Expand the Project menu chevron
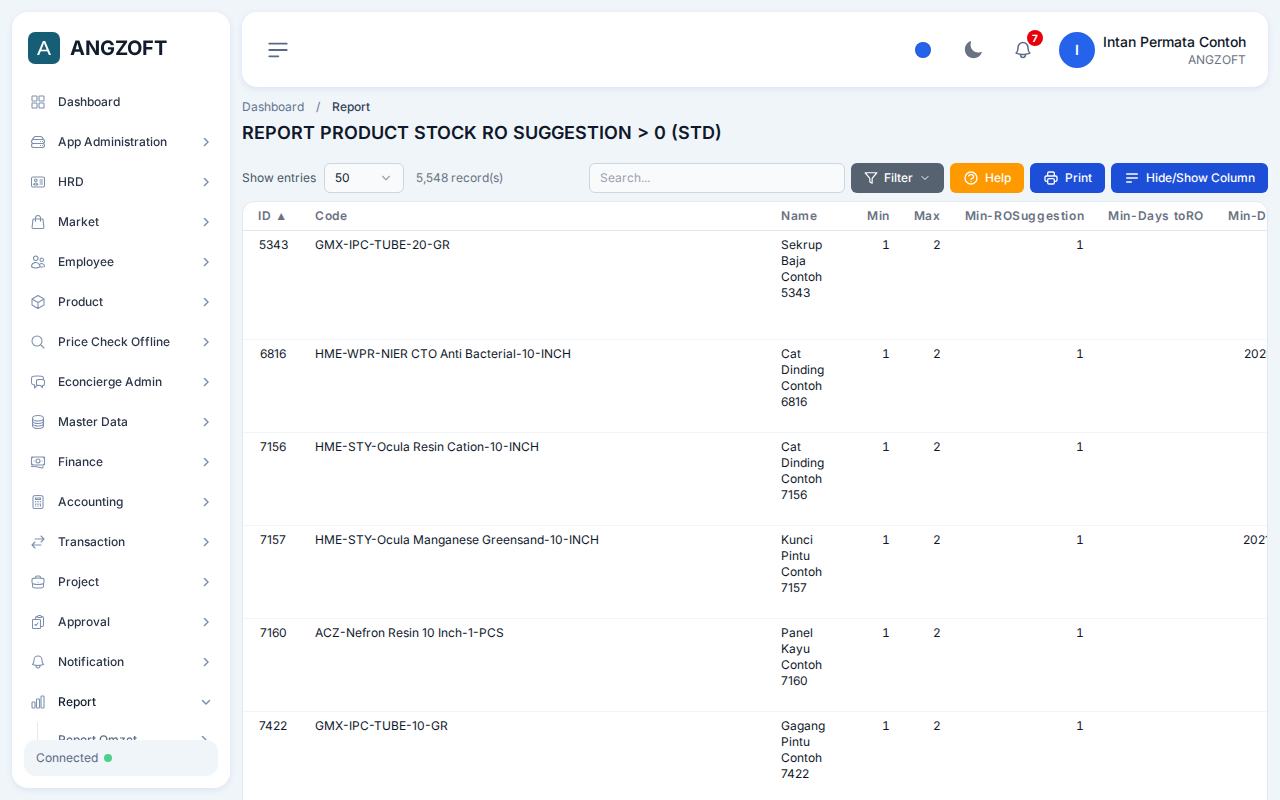 pos(206,582)
